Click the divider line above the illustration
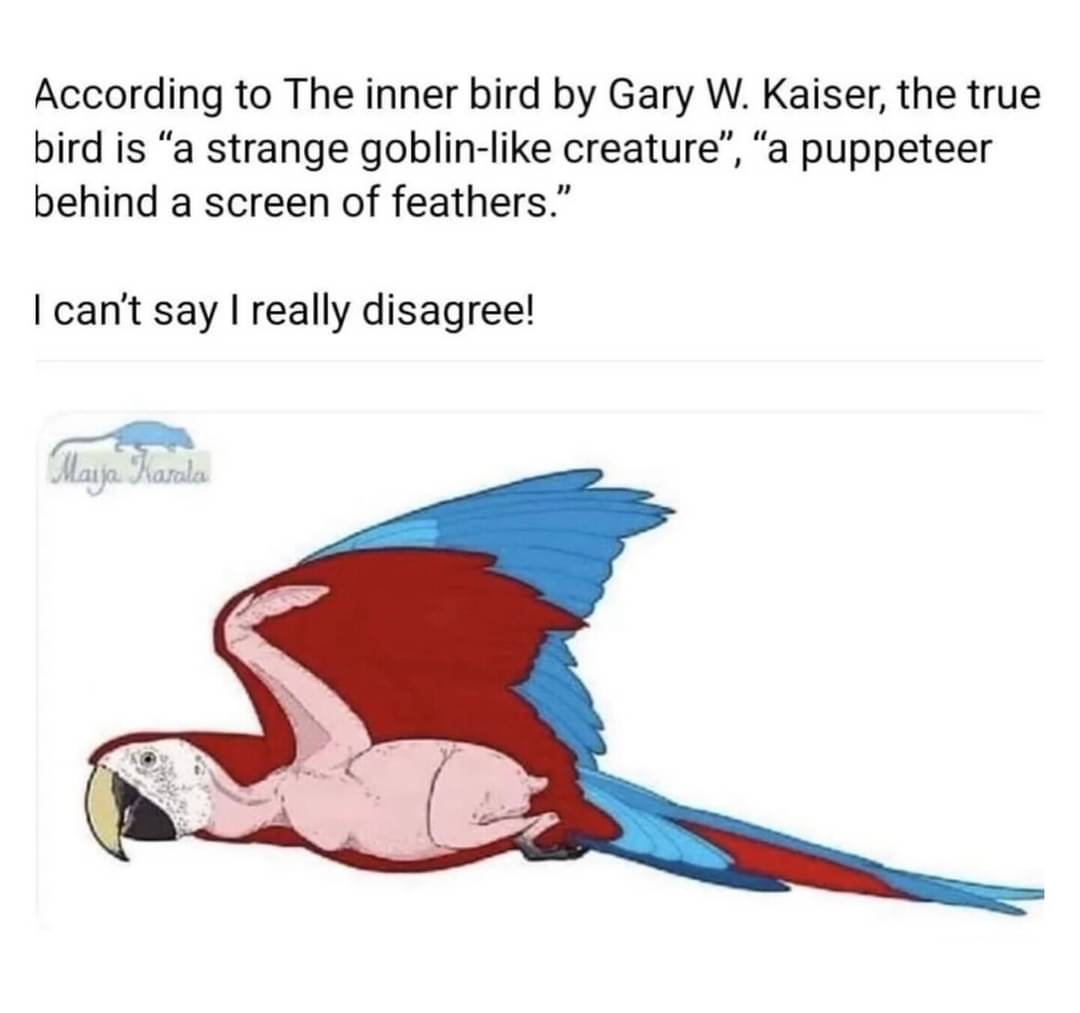 pyautogui.click(x=539, y=360)
